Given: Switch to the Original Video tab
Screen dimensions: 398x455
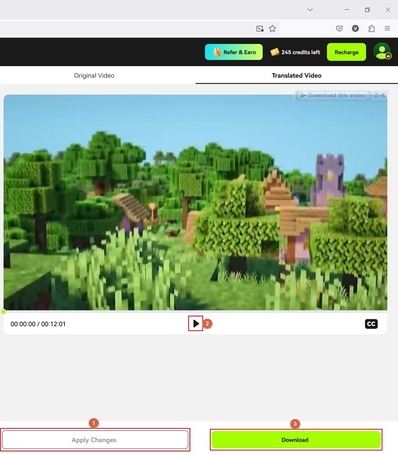Looking at the screenshot, I should point(94,76).
